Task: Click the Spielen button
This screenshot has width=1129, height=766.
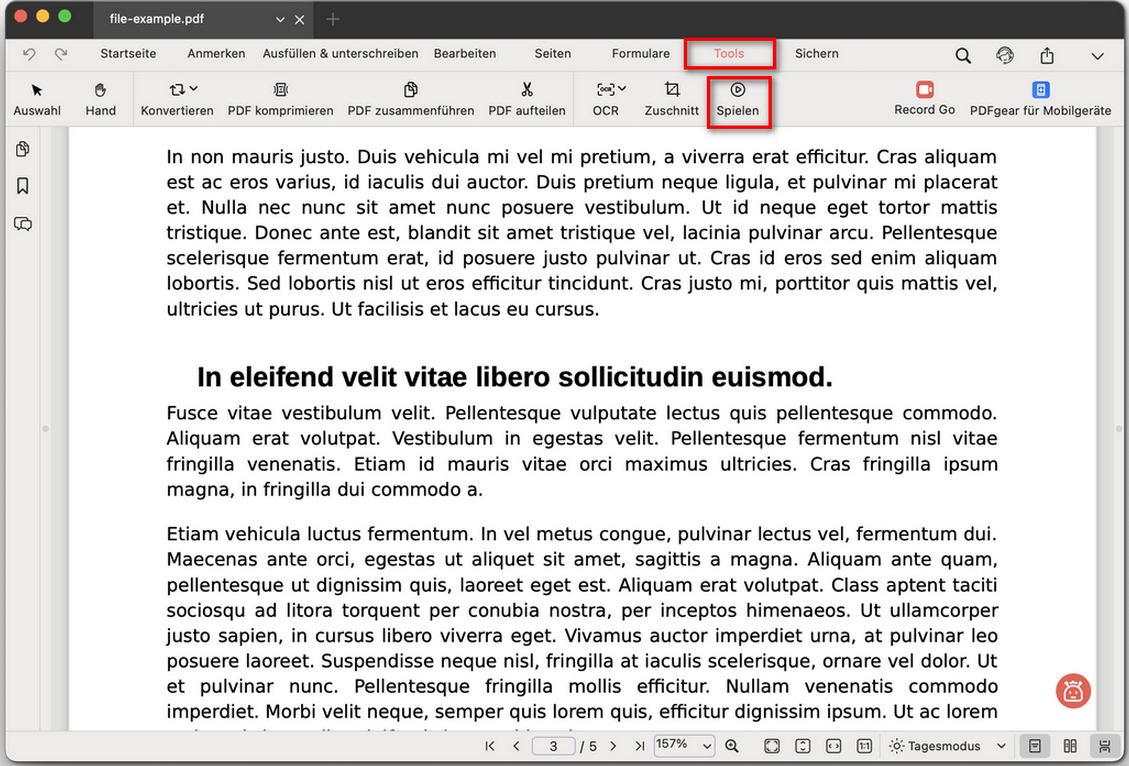Action: tap(739, 99)
